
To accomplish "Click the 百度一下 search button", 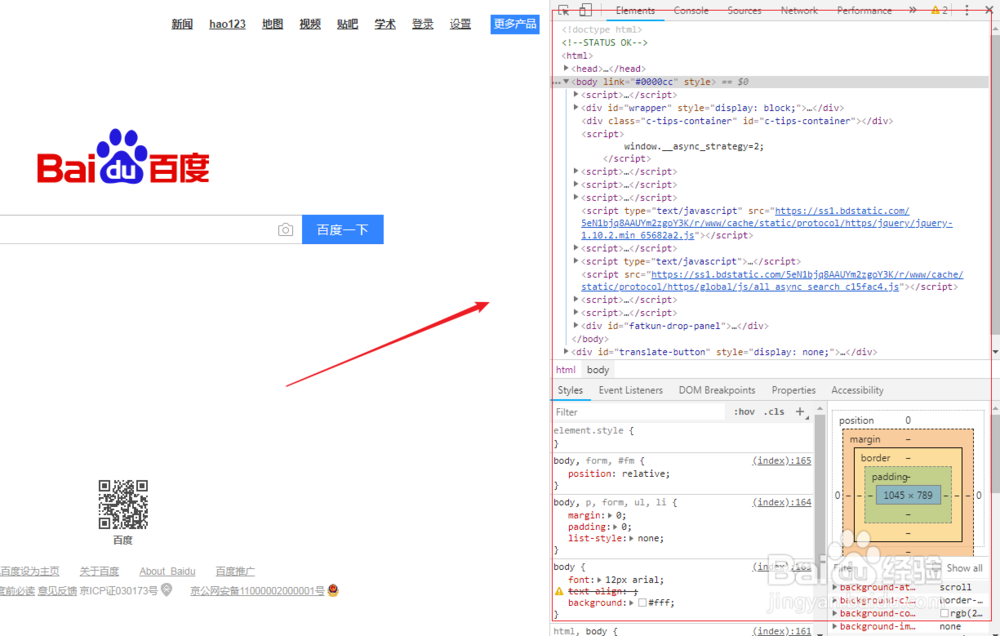I will coord(342,230).
